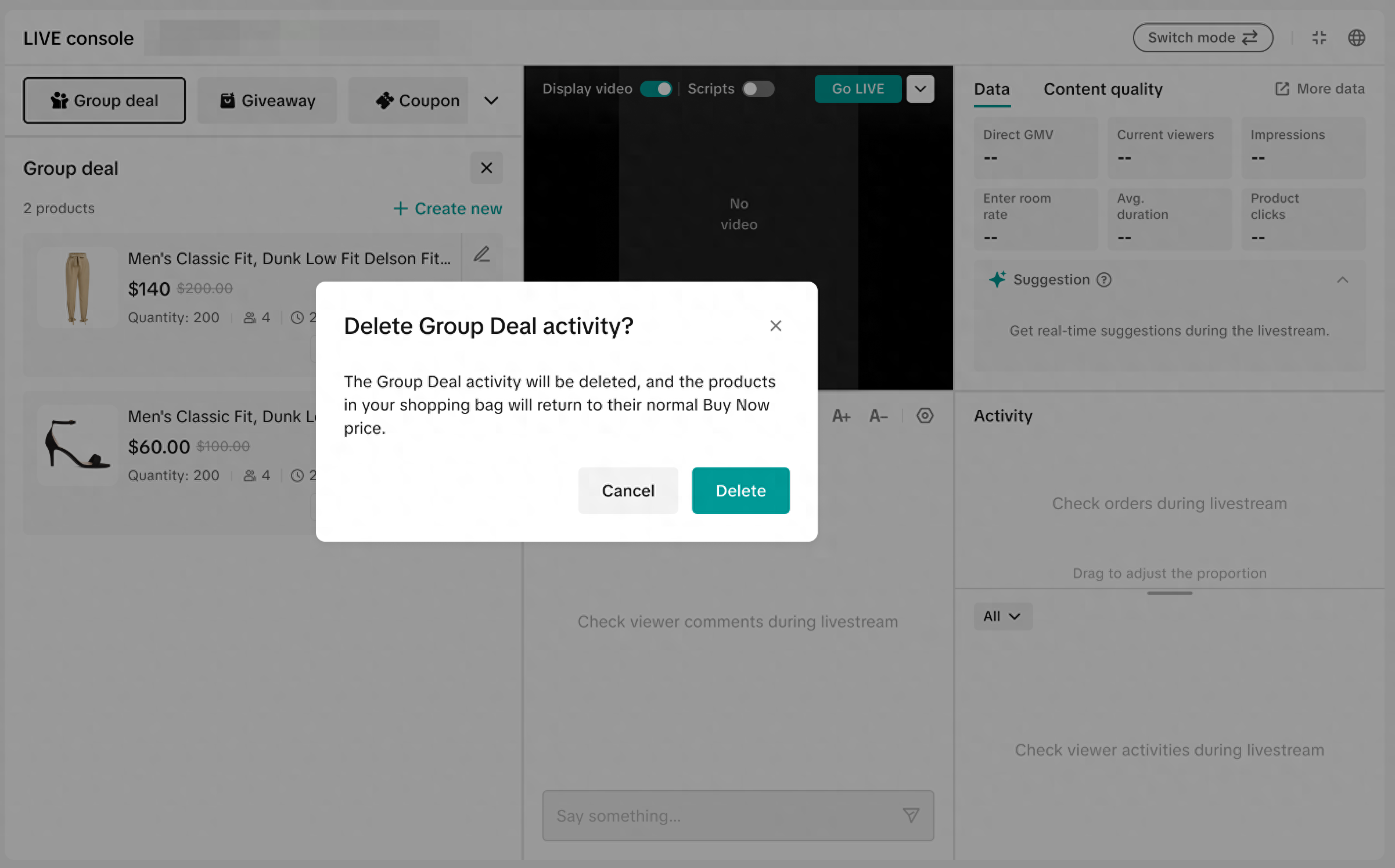
Task: Toggle the Display video switch
Action: [656, 89]
